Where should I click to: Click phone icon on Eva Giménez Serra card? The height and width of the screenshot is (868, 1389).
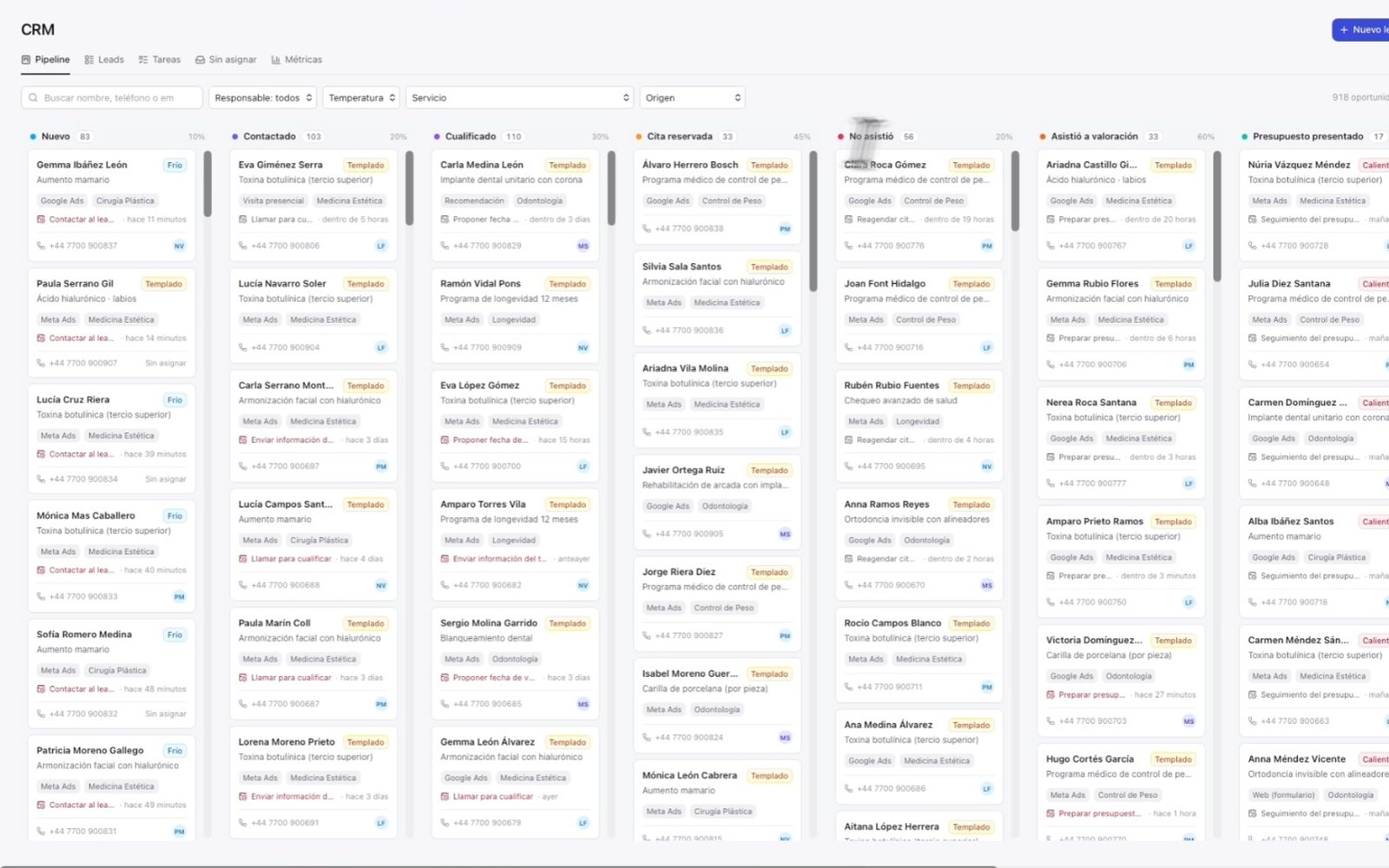pyautogui.click(x=243, y=246)
